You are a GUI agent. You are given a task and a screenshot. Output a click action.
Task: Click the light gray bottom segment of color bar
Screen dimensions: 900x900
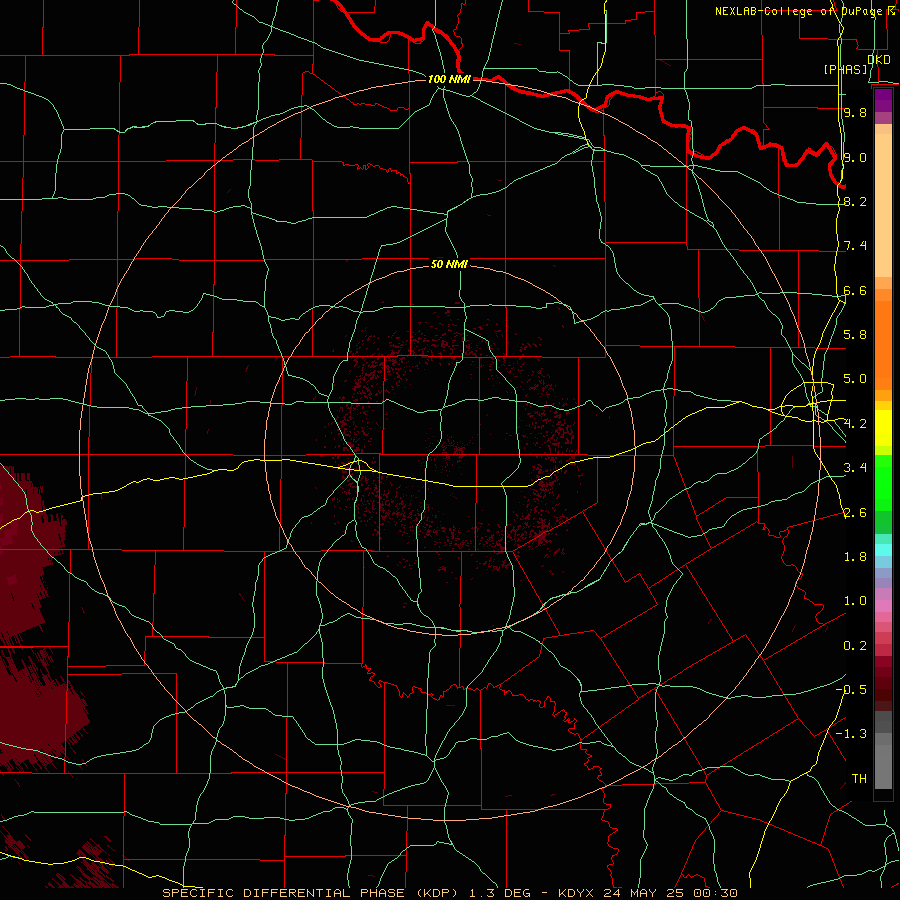(883, 767)
